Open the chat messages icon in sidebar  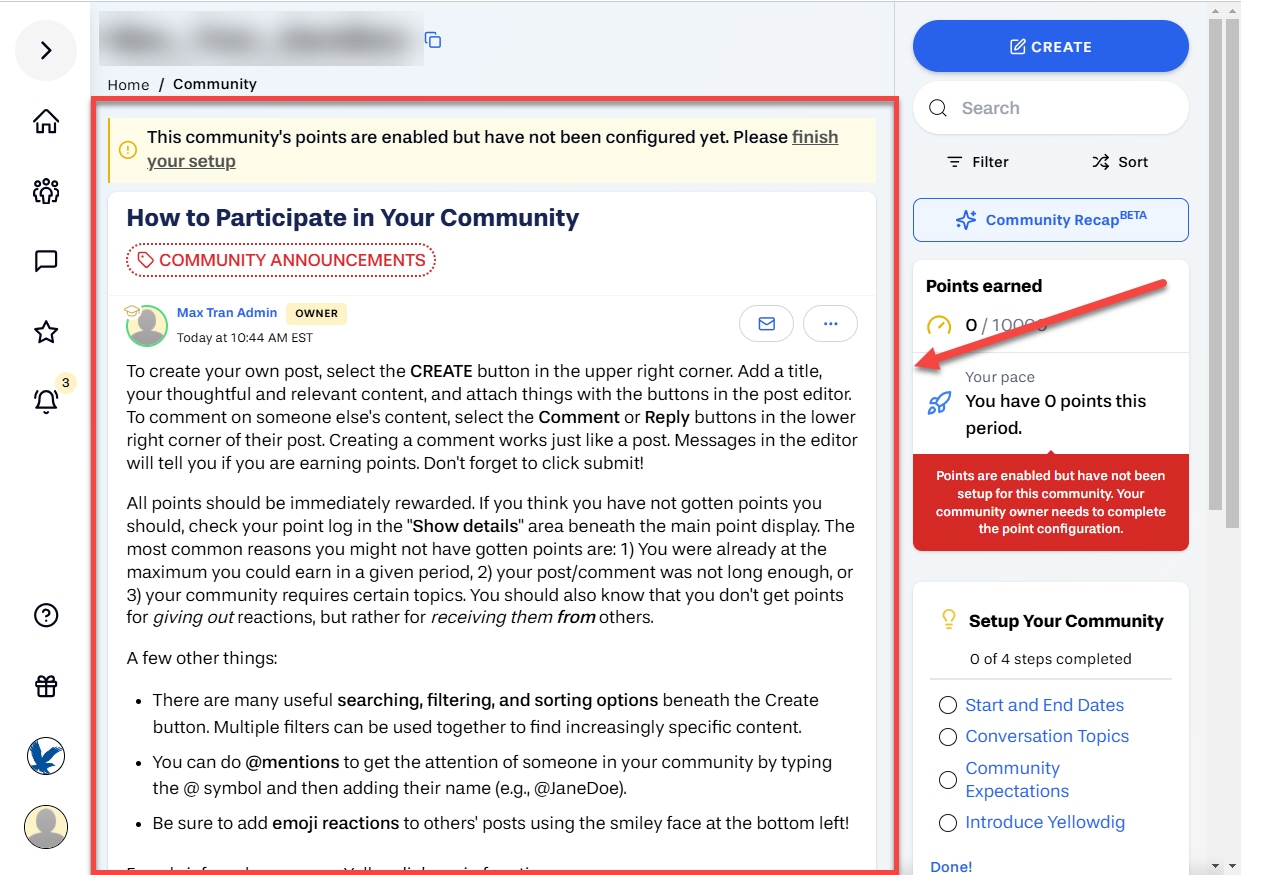[46, 261]
